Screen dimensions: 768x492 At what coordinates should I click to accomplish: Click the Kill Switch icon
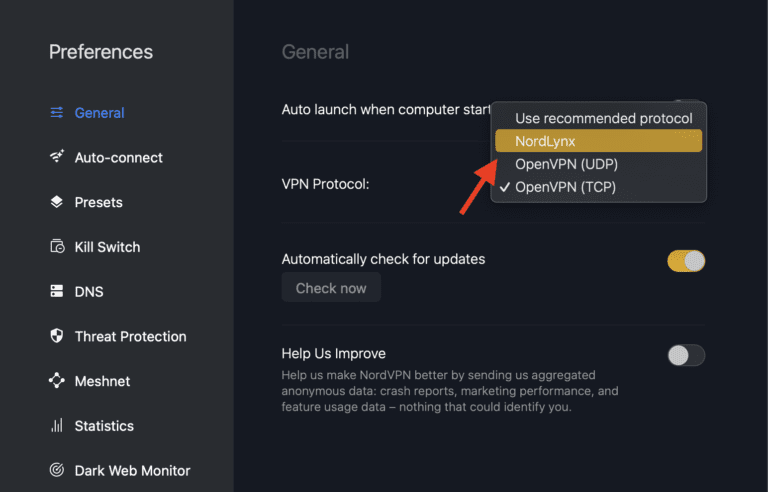(x=57, y=247)
